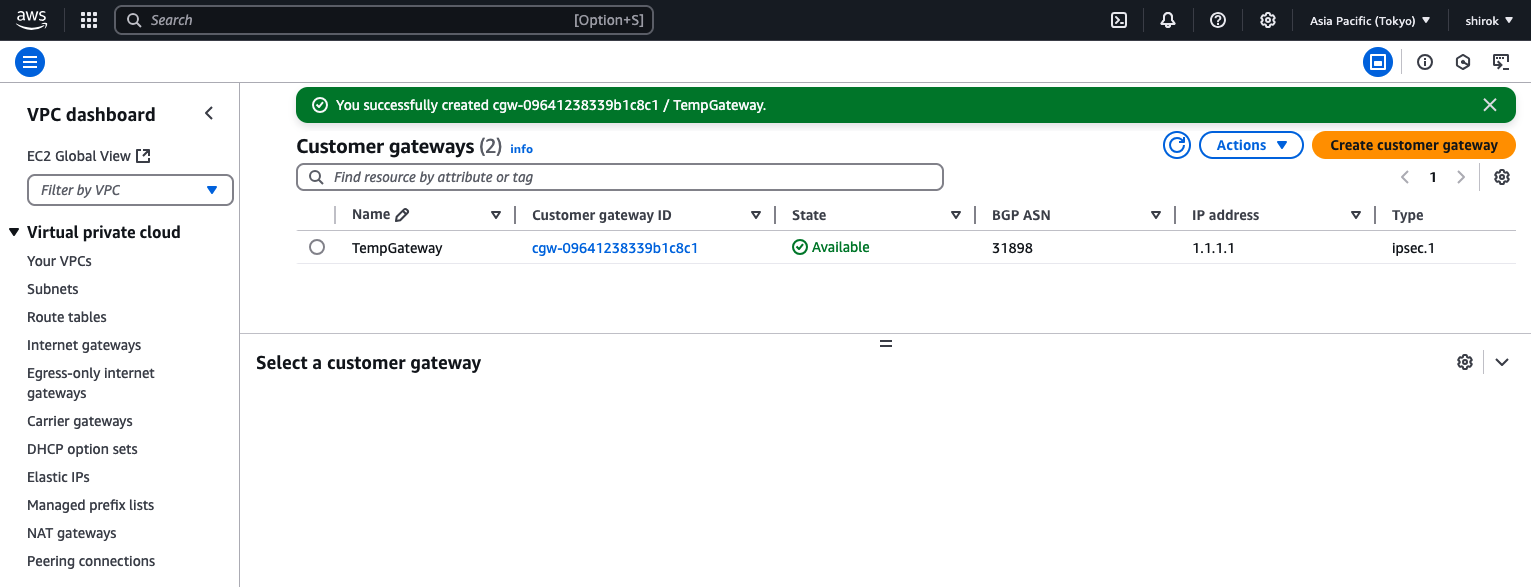Open Route tables in sidebar

click(x=67, y=317)
